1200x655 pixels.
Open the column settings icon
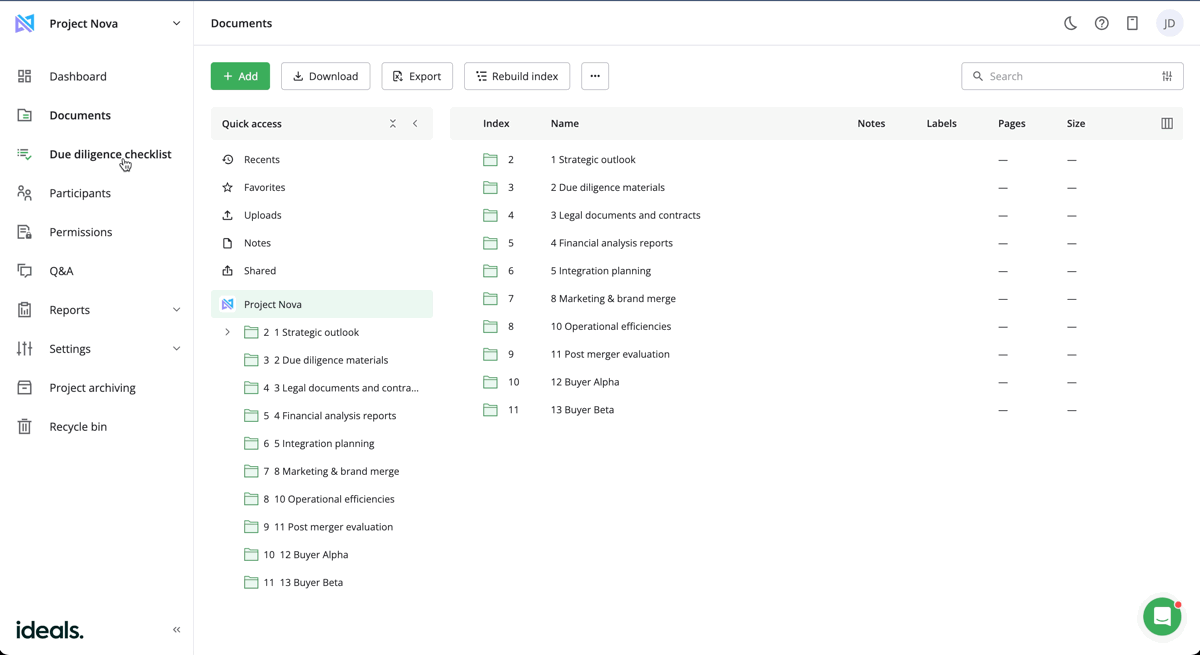[x=1166, y=124]
